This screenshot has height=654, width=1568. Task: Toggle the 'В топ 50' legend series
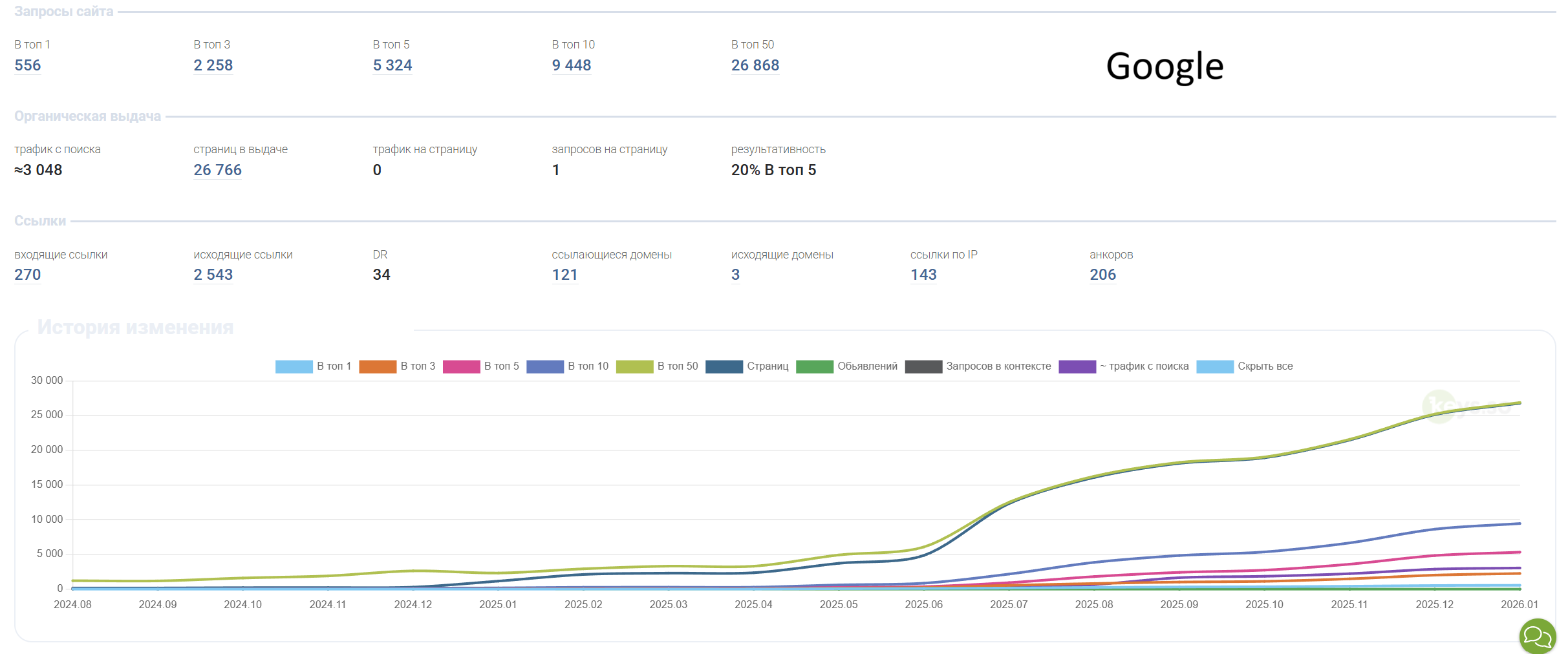pos(657,366)
